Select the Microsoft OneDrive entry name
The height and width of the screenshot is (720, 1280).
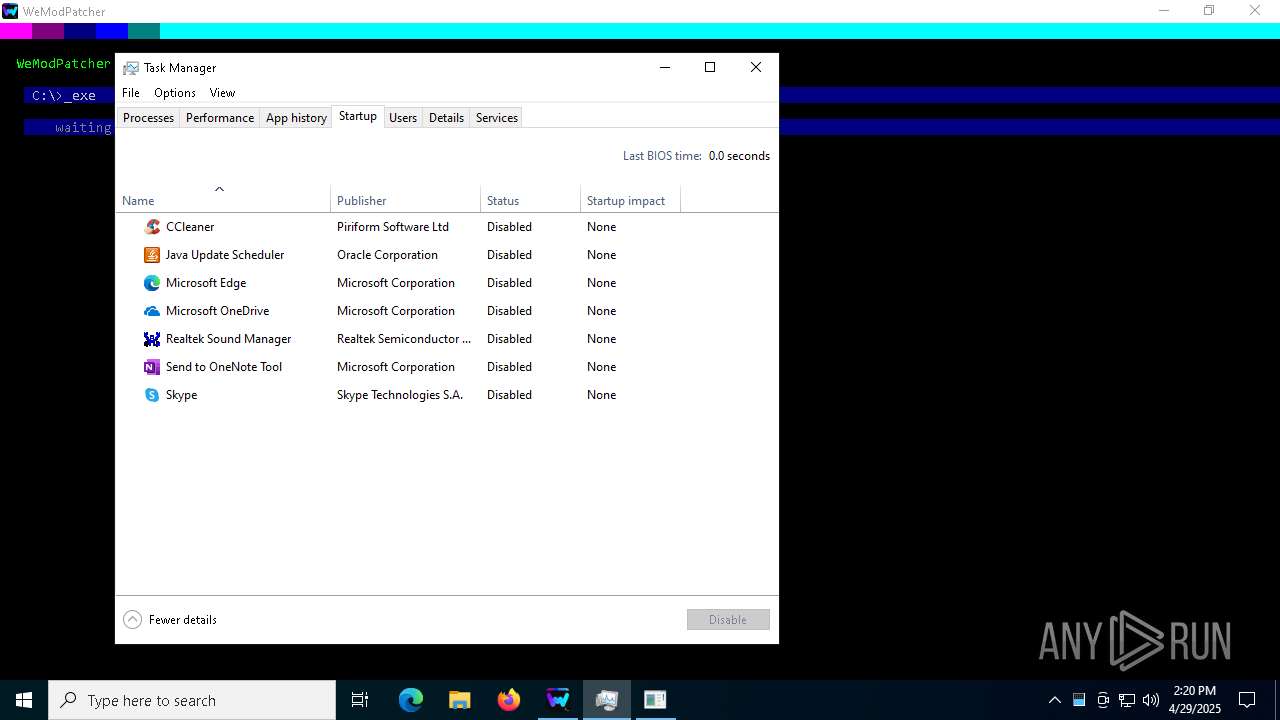pyautogui.click(x=217, y=311)
